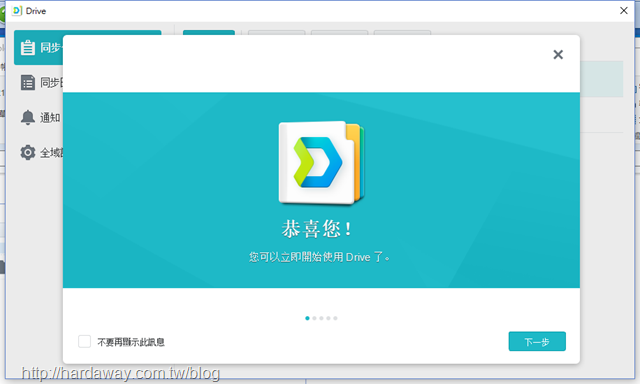Jump to the fifth pagination dot

click(335, 318)
